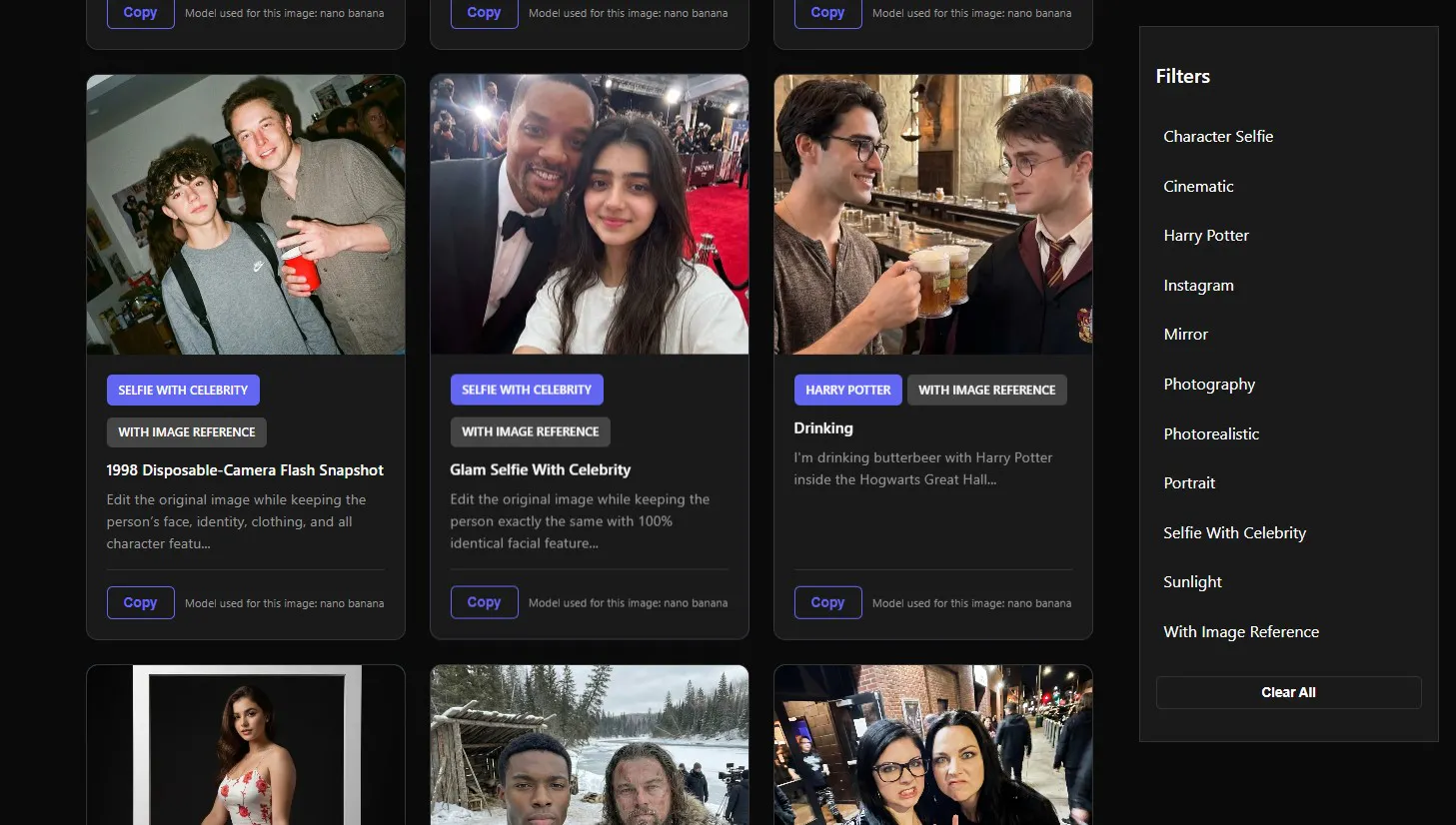Apply the Photorealistic filter
Image resolution: width=1456 pixels, height=825 pixels.
[1211, 433]
